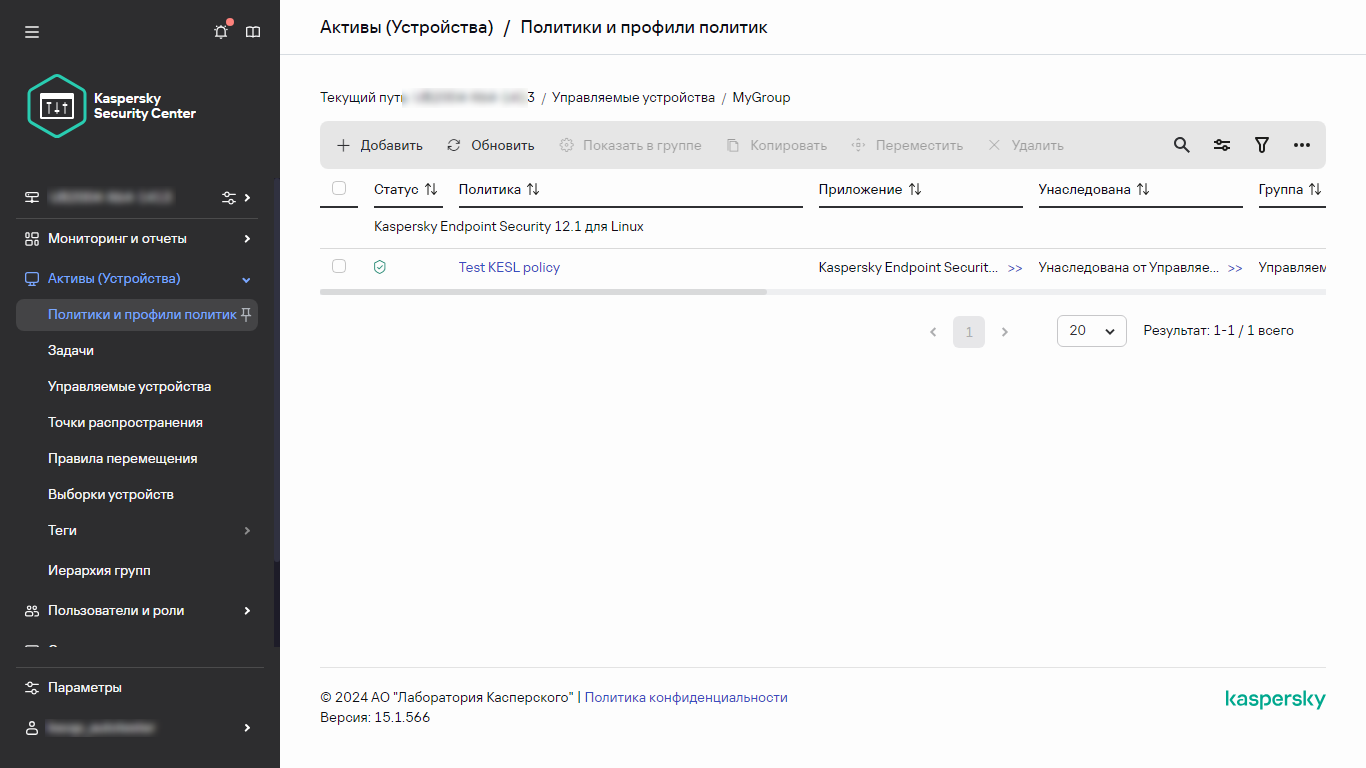Screen dimensions: 1366x768
Task: Click Показать в группе
Action: click(630, 145)
